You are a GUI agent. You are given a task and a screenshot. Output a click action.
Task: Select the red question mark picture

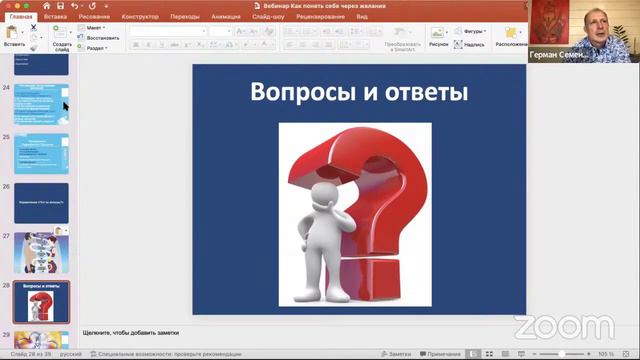pyautogui.click(x=355, y=214)
